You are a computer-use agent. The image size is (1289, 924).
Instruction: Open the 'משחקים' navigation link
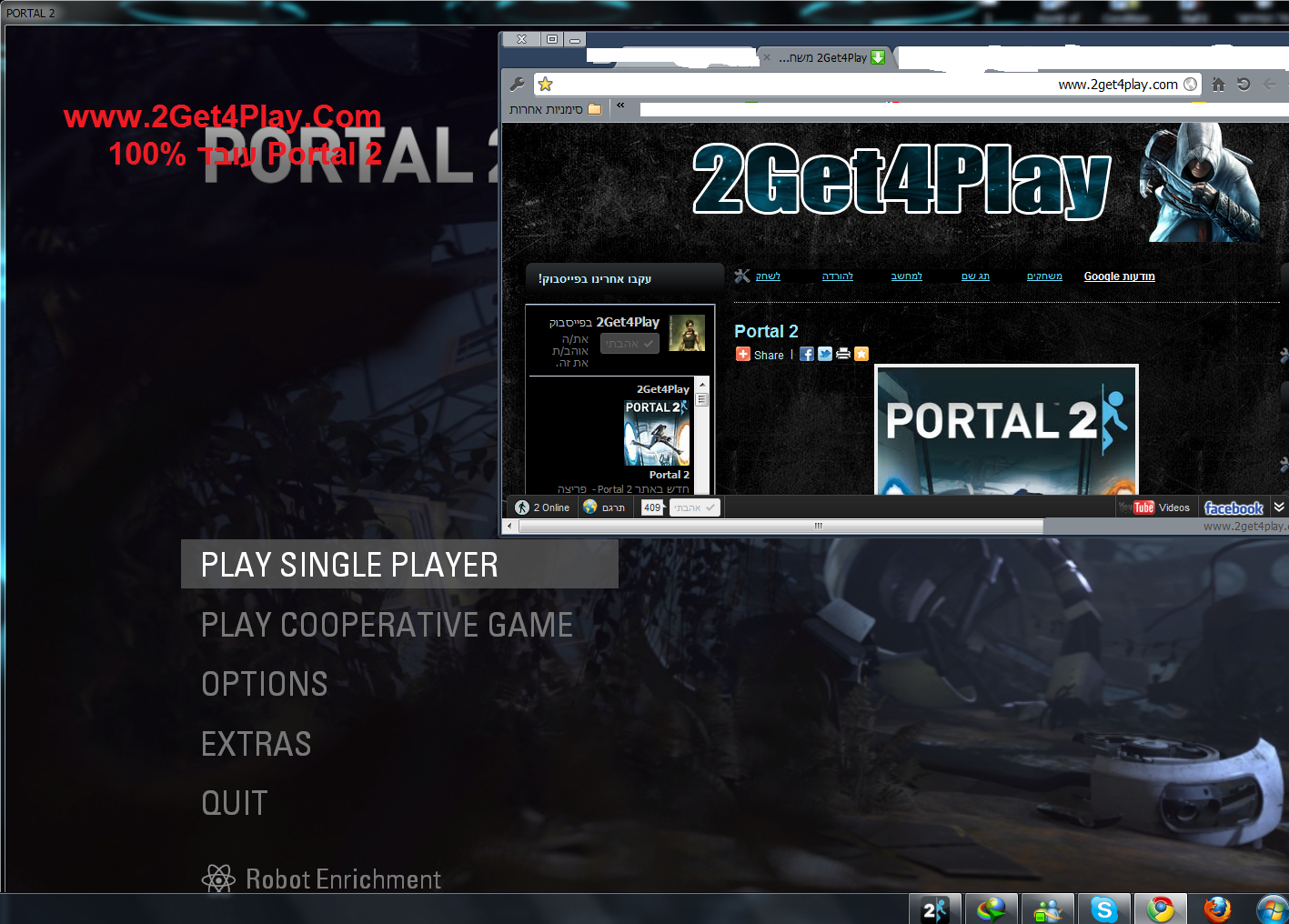[1044, 276]
